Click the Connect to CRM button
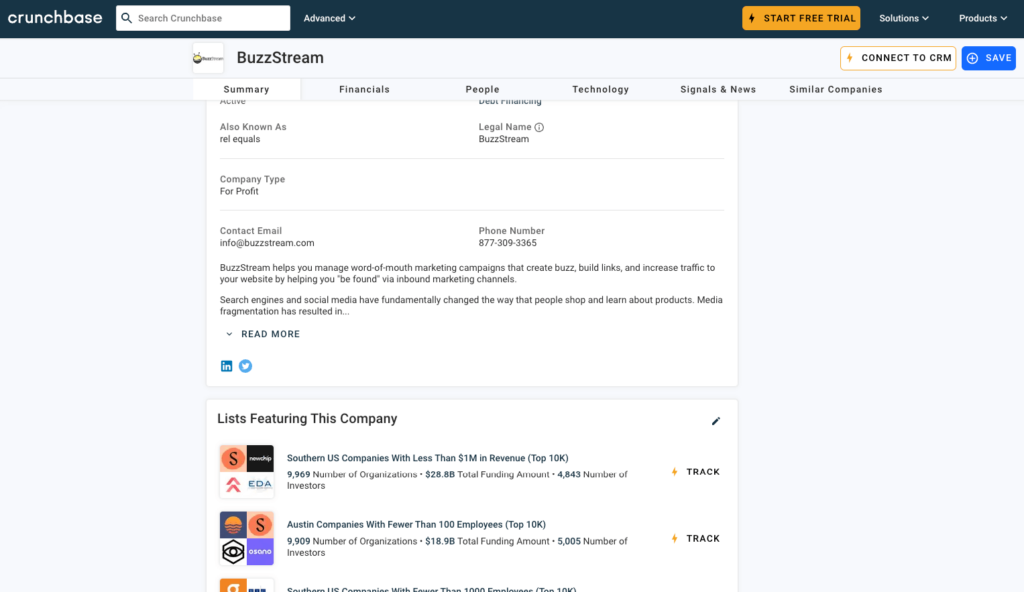 click(x=897, y=58)
